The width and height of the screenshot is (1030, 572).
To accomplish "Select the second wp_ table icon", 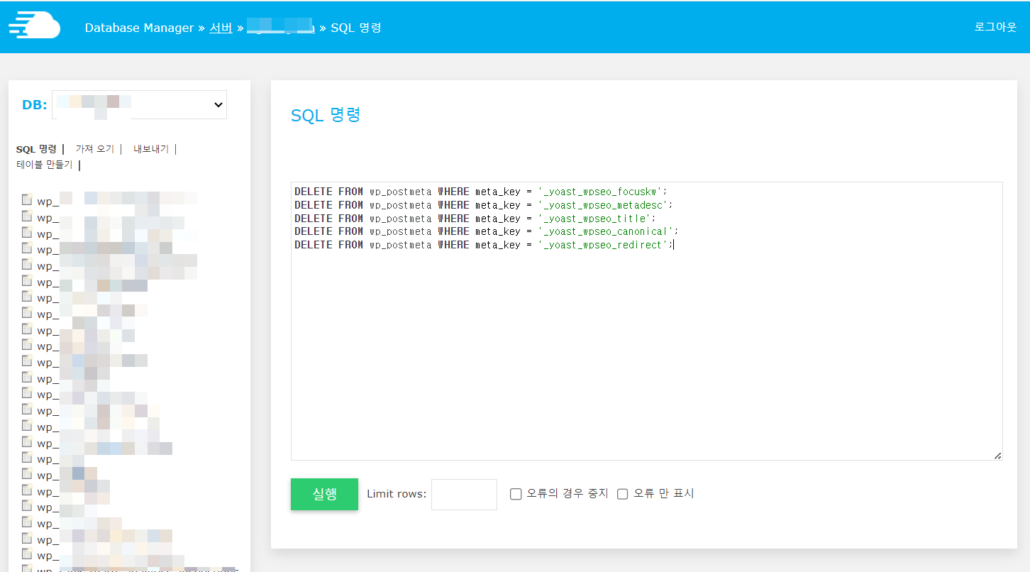I will (26, 216).
